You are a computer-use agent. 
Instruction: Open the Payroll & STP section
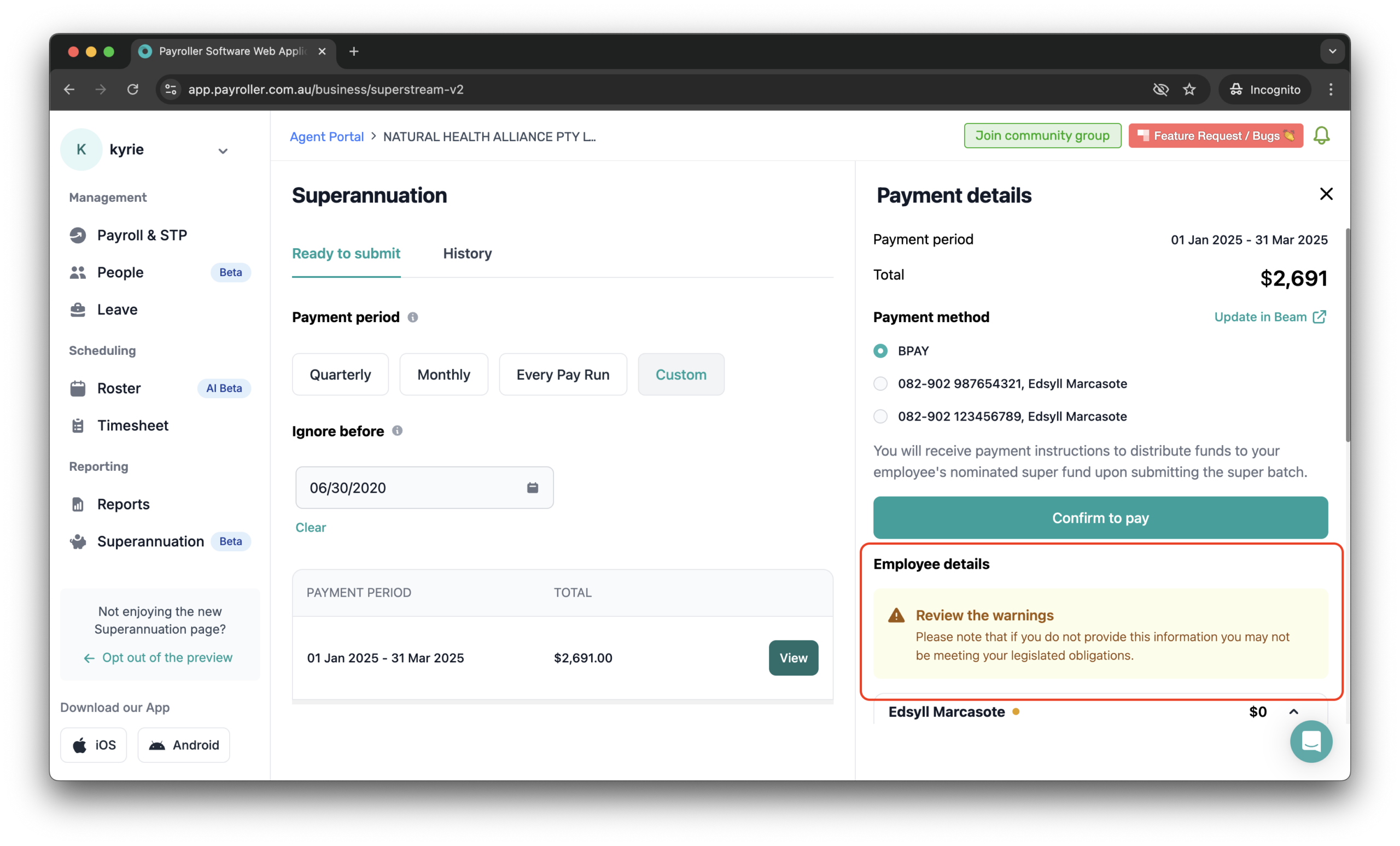click(x=78, y=235)
